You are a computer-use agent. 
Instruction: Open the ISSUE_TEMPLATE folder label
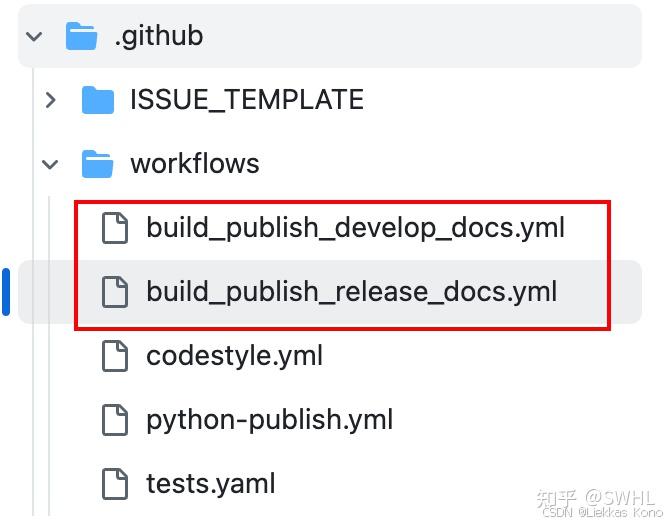(x=246, y=100)
